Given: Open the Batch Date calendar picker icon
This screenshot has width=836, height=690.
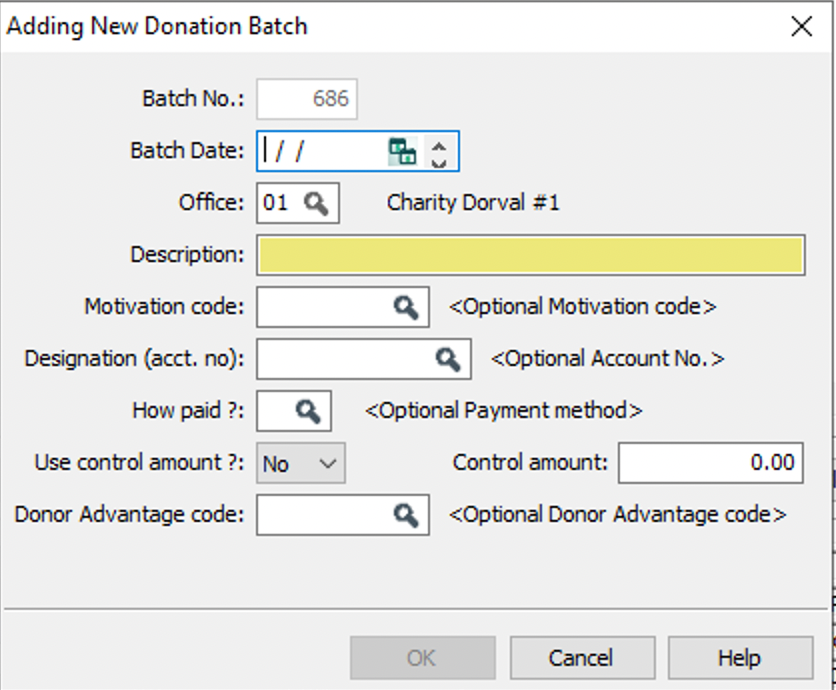Looking at the screenshot, I should 402,151.
